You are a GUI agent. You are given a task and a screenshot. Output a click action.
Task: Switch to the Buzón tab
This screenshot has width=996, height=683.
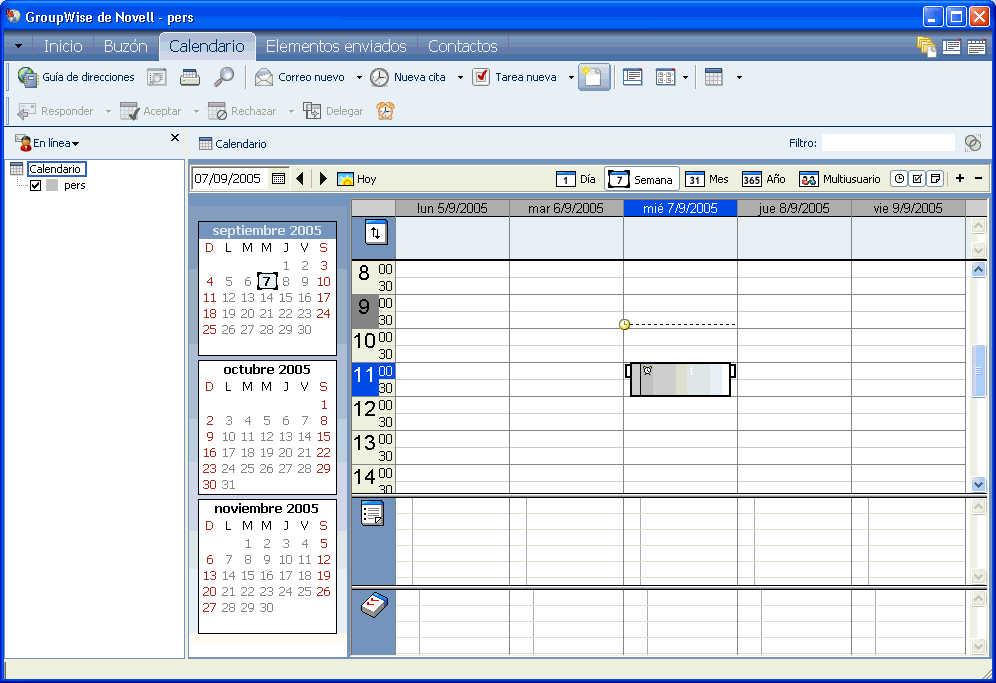click(126, 46)
